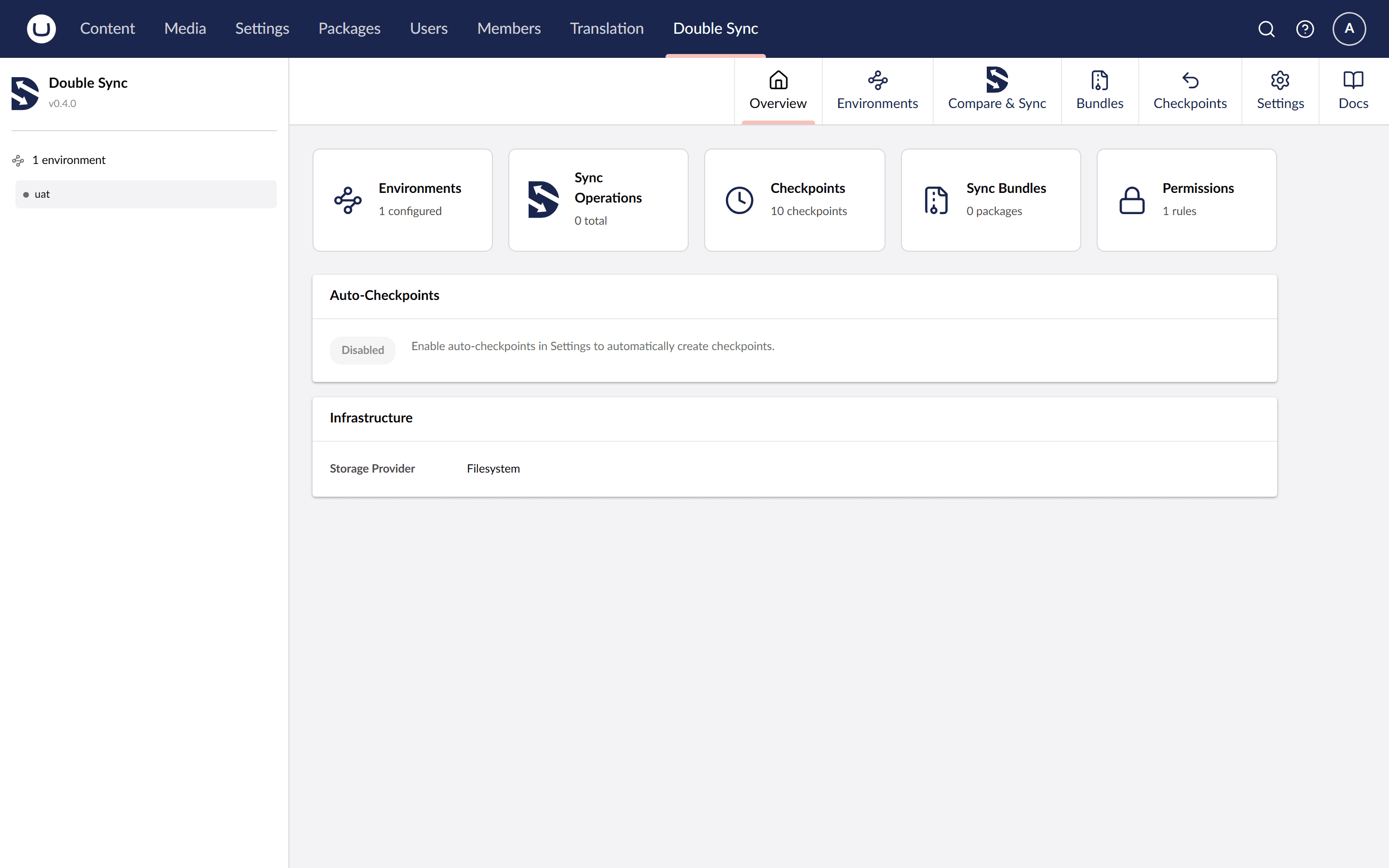This screenshot has width=1389, height=868.
Task: Open the Double Sync Settings tab label
Action: click(x=1280, y=103)
